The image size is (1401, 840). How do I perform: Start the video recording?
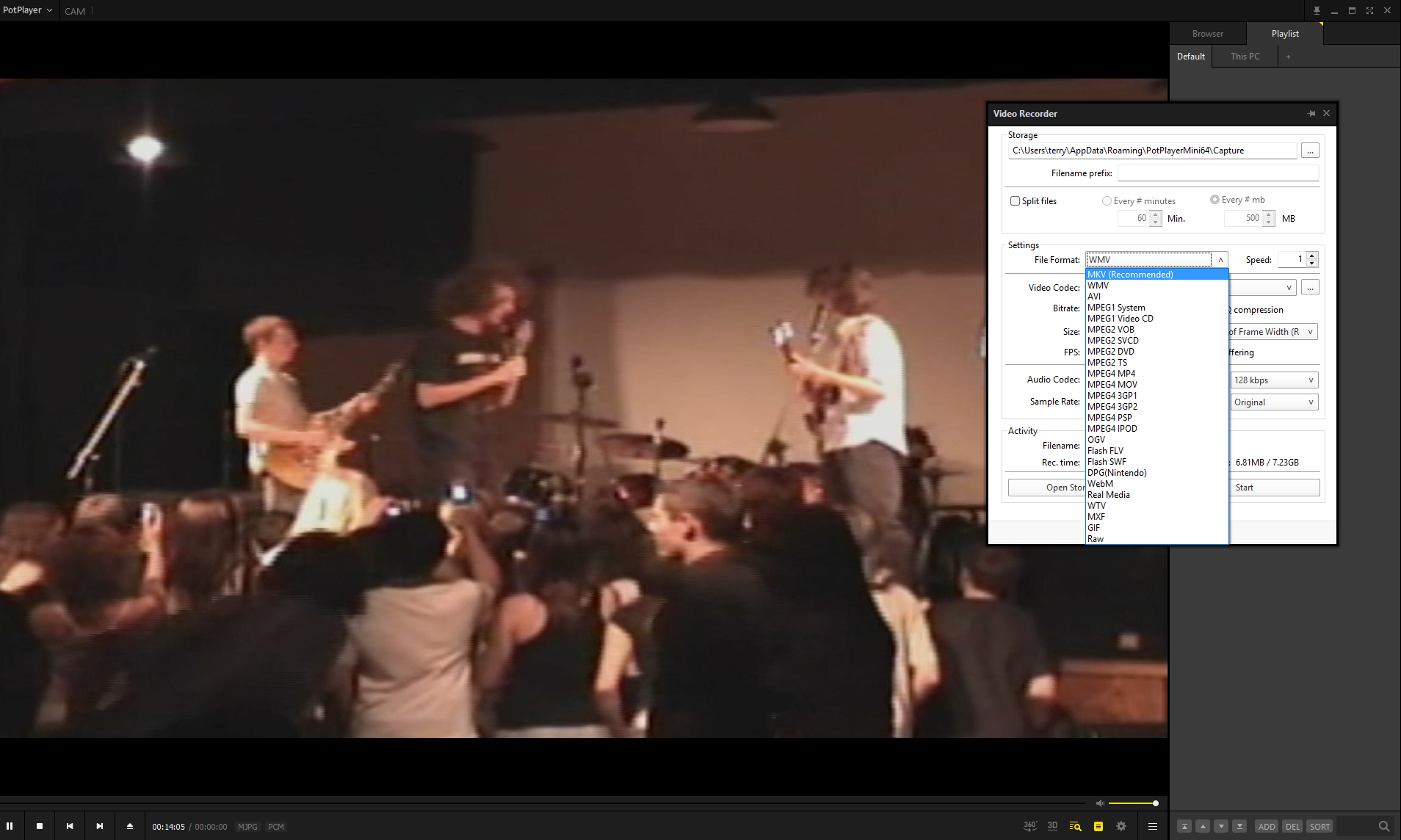[1274, 487]
